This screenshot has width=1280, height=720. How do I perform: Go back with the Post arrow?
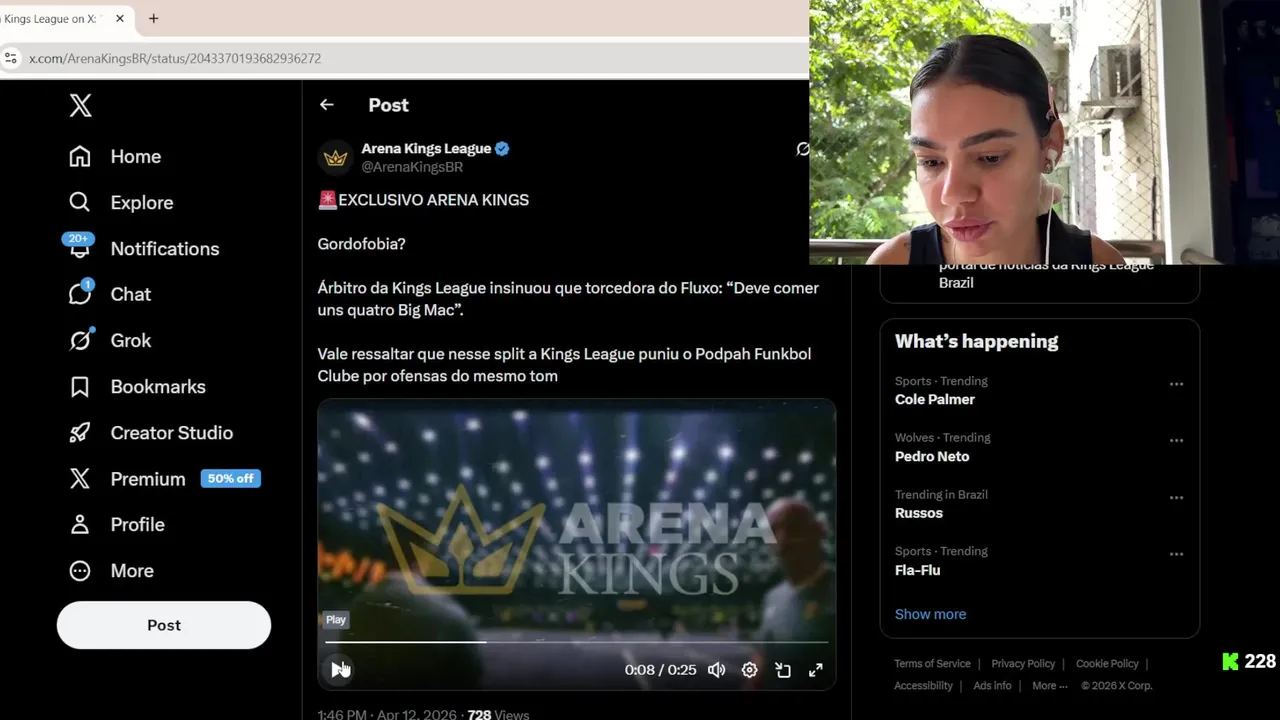[x=327, y=104]
